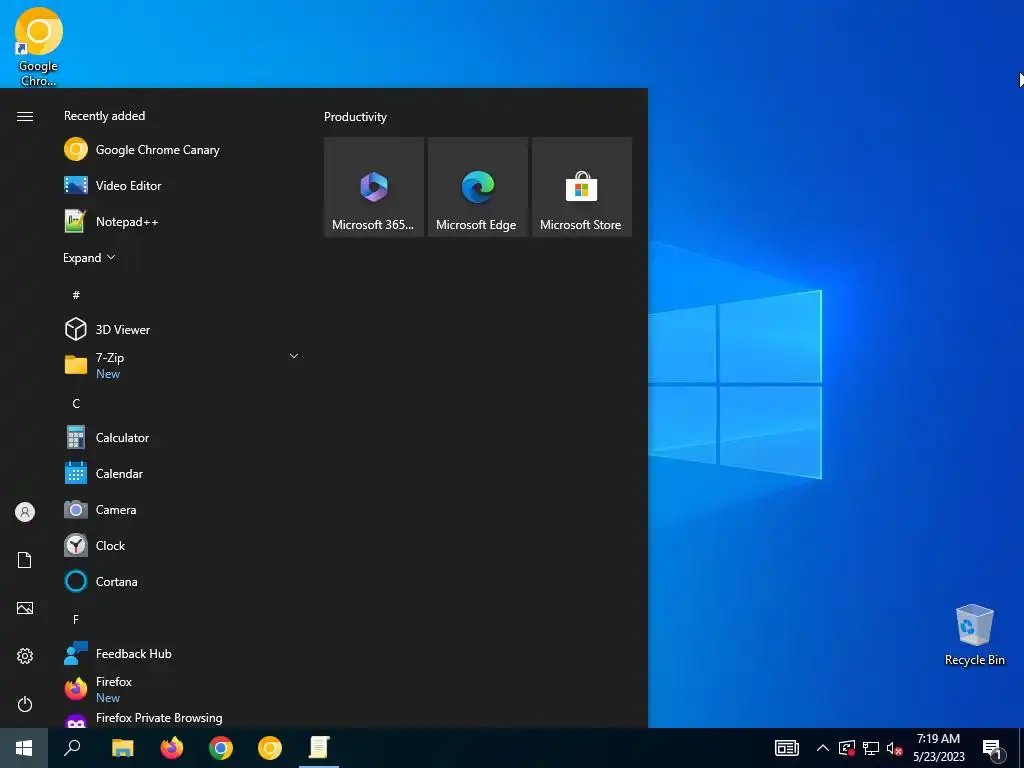Open the user account icon

25,512
